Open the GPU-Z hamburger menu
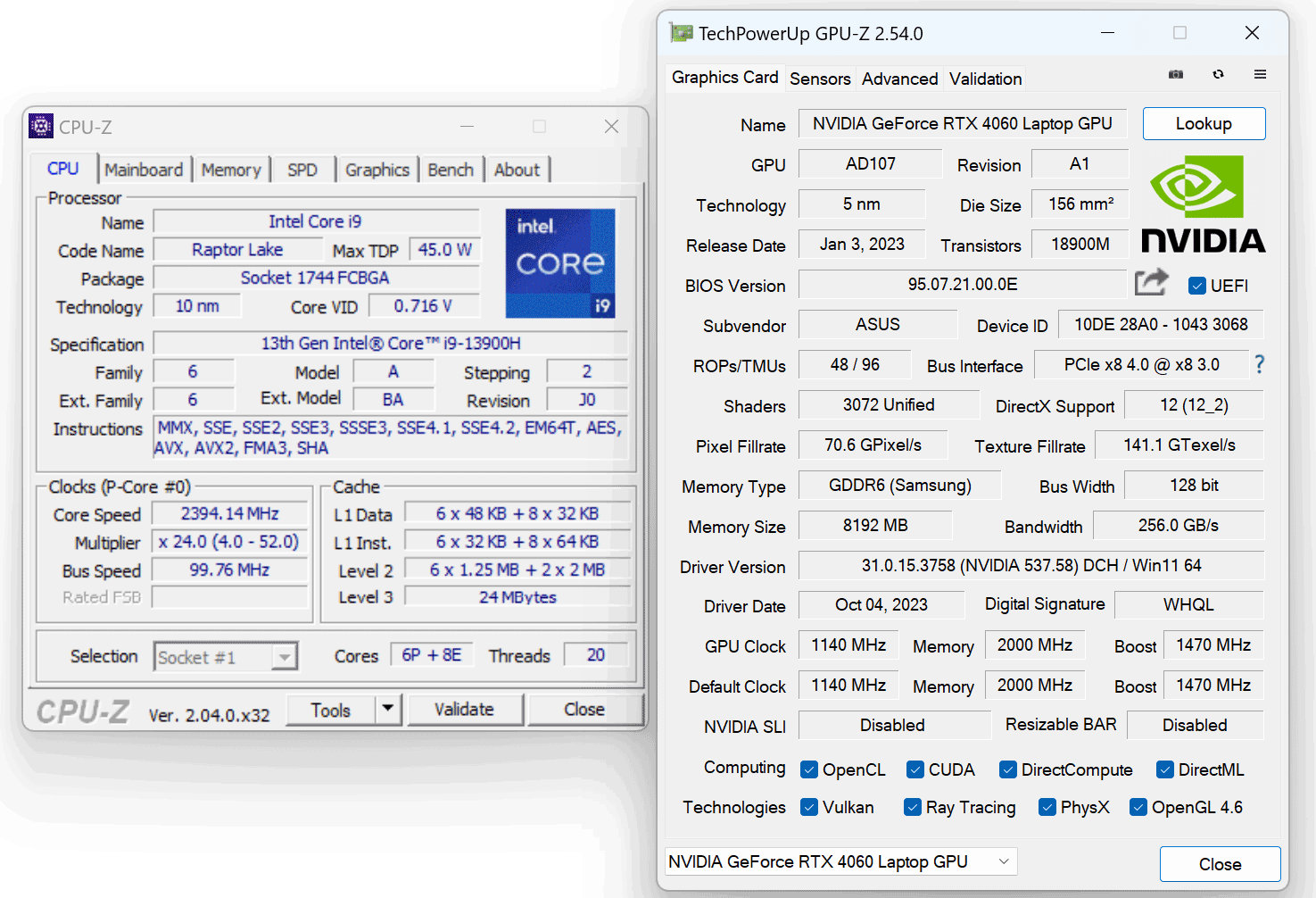 [x=1260, y=74]
